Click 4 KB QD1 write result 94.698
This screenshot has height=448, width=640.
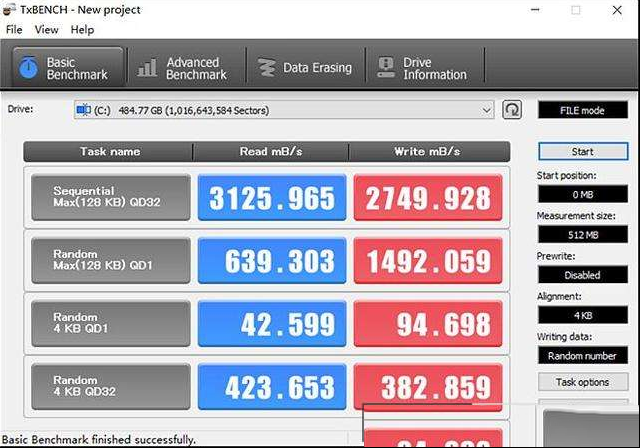pyautogui.click(x=428, y=324)
